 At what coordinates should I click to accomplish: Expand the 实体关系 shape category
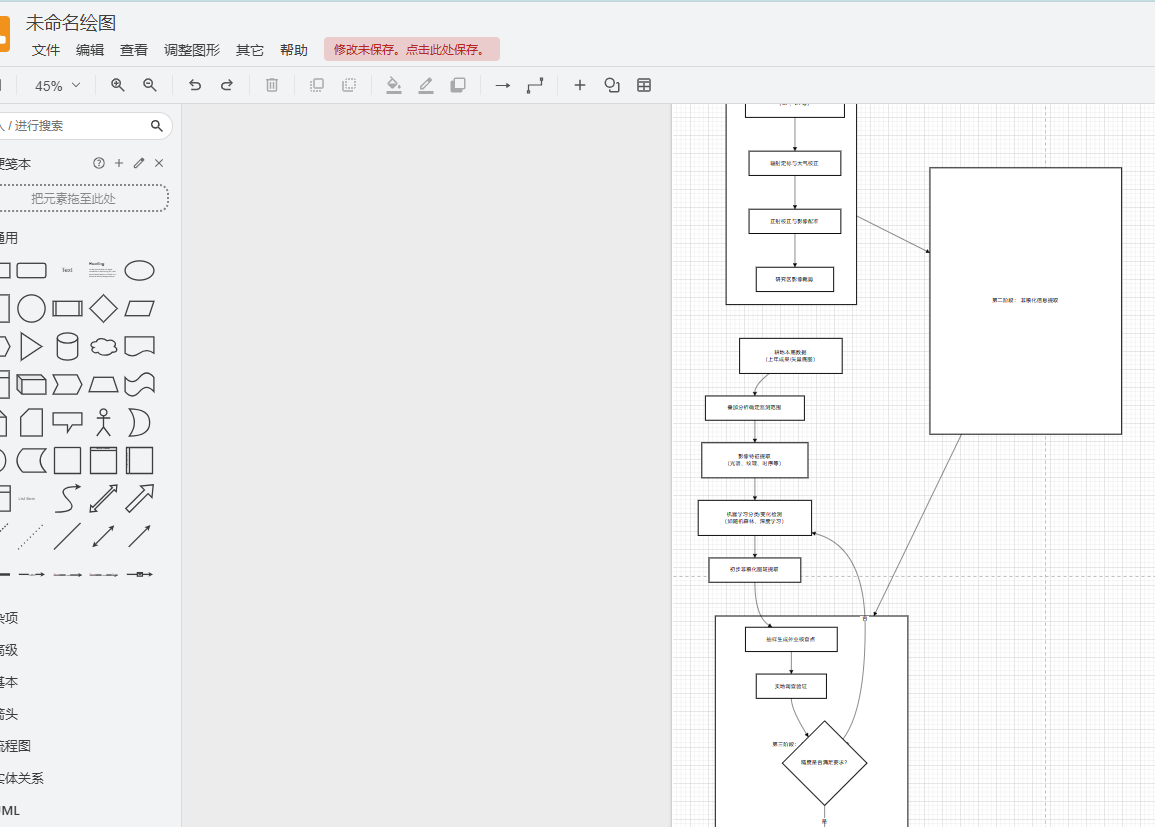[x=21, y=778]
